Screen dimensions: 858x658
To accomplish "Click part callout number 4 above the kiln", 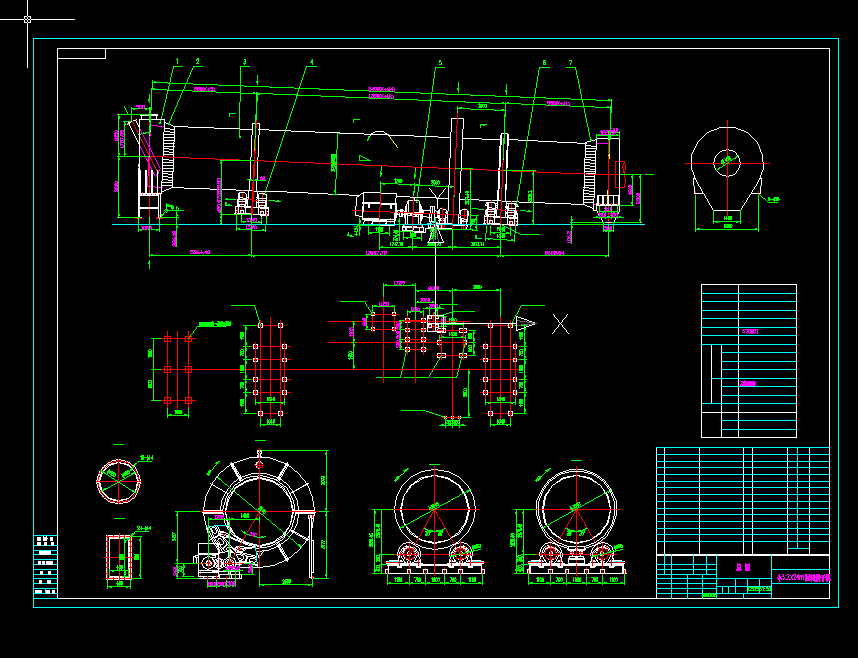I will point(312,62).
